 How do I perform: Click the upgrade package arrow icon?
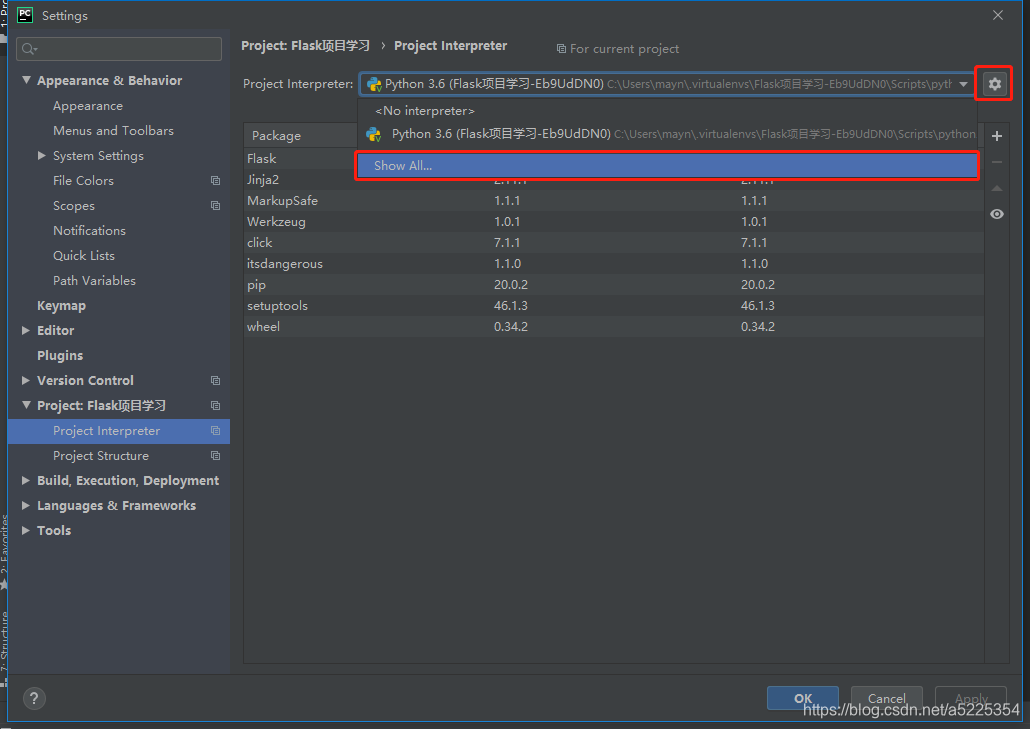[x=996, y=188]
